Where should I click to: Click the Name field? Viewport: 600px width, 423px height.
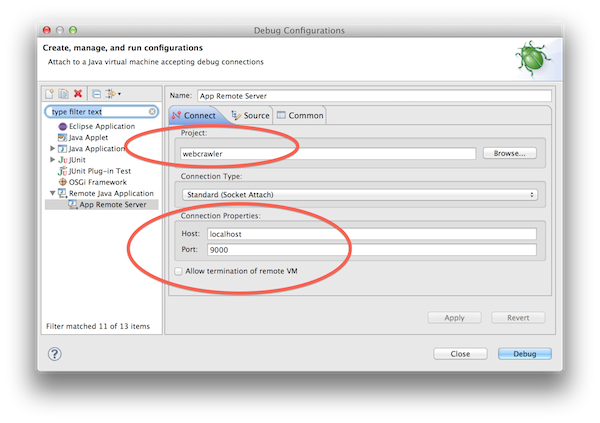(x=374, y=96)
